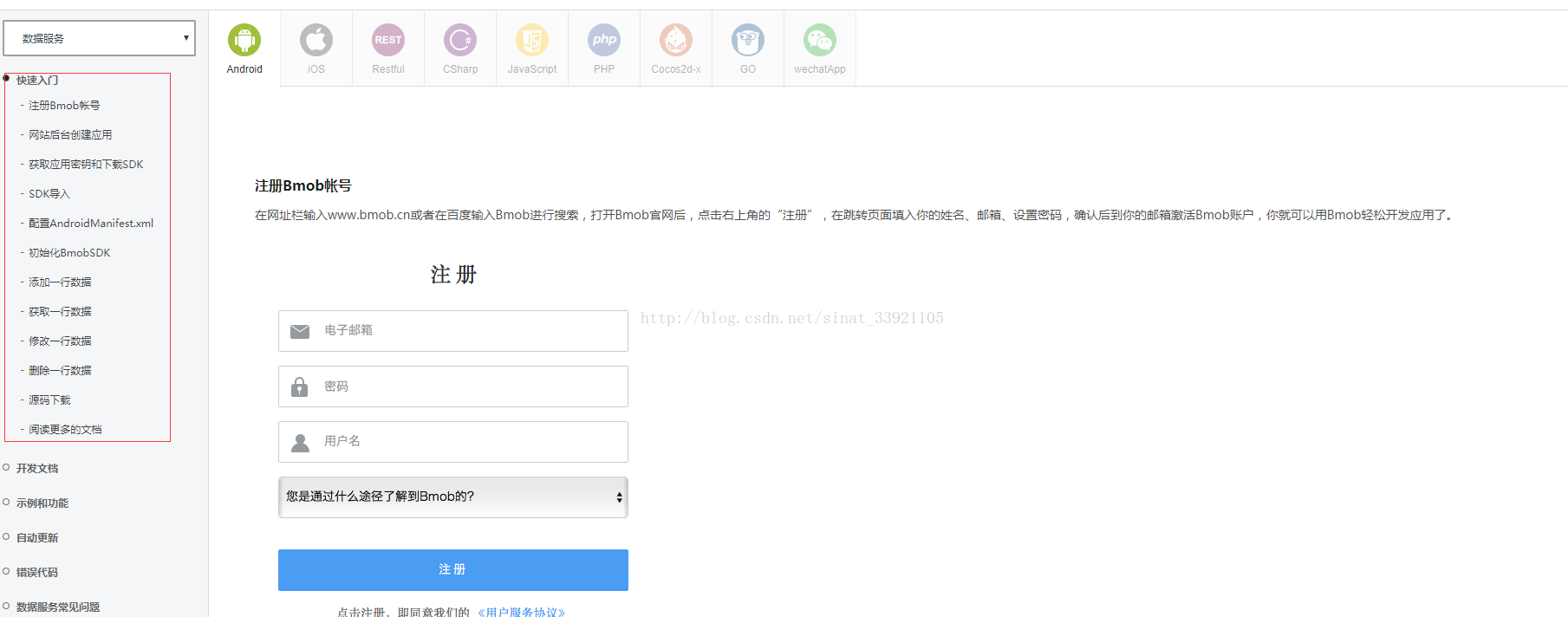1568x617 pixels.
Task: Open 配置AndroidManifest.xml sidebar item
Action: pyautogui.click(x=91, y=224)
